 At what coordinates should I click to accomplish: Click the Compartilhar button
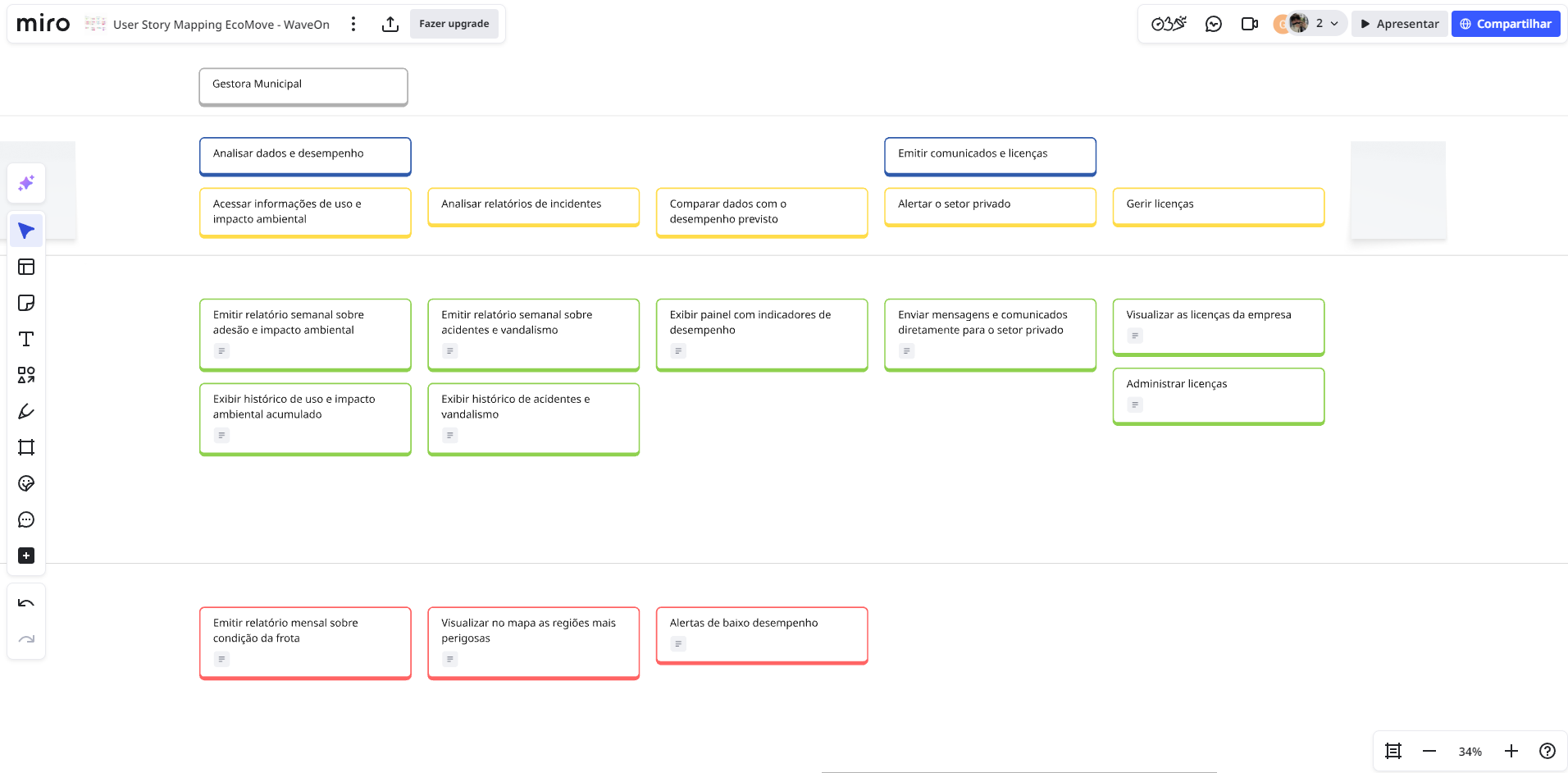tap(1506, 24)
